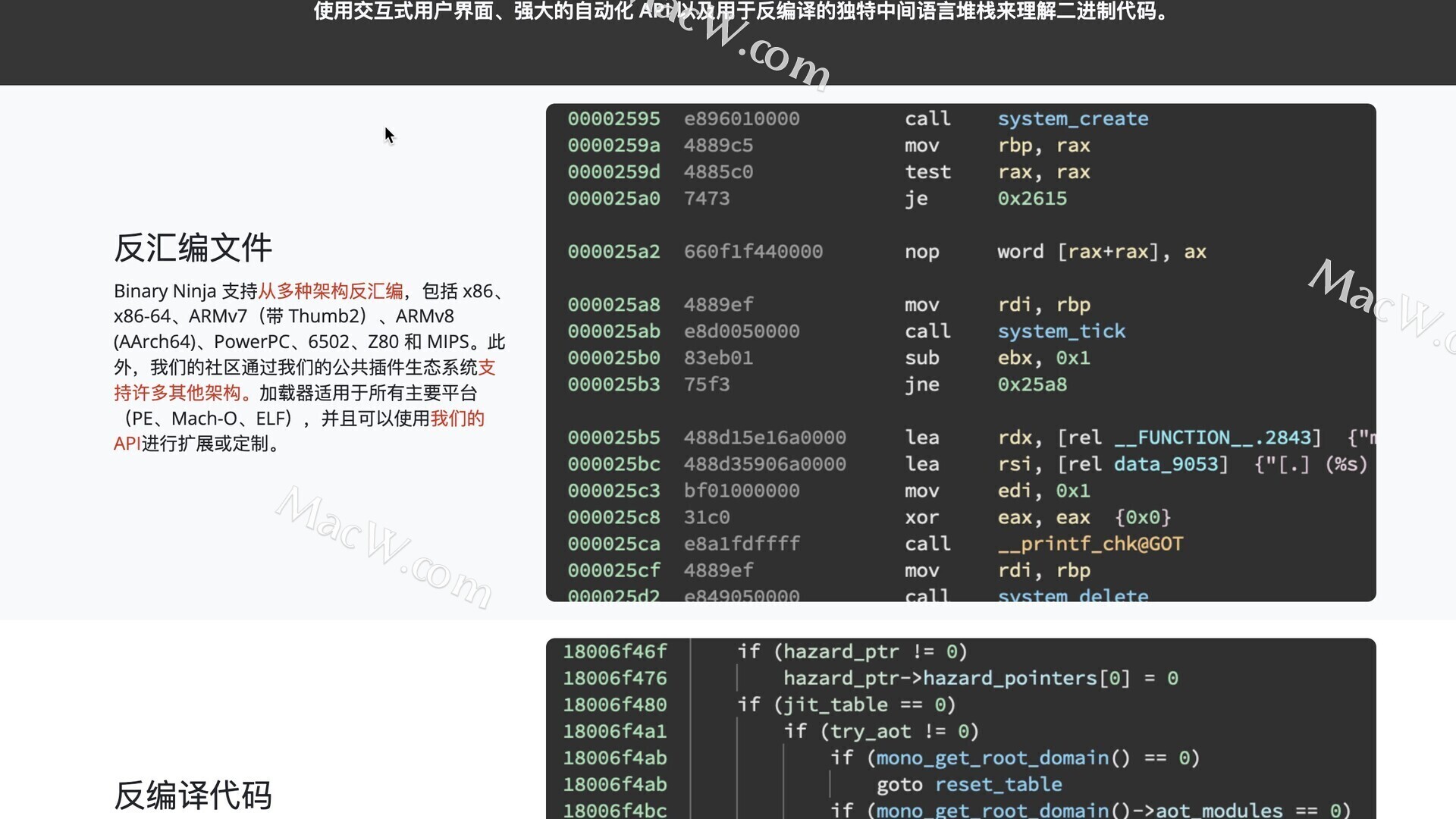Viewport: 1456px width, 819px height.
Task: Click the jne target 0x25a8
Action: click(1032, 384)
